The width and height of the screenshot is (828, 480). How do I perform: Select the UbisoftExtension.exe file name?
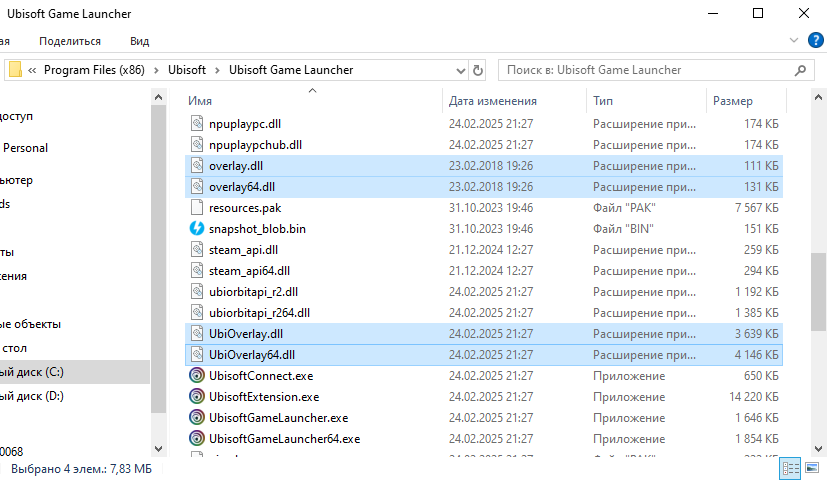pyautogui.click(x=264, y=397)
